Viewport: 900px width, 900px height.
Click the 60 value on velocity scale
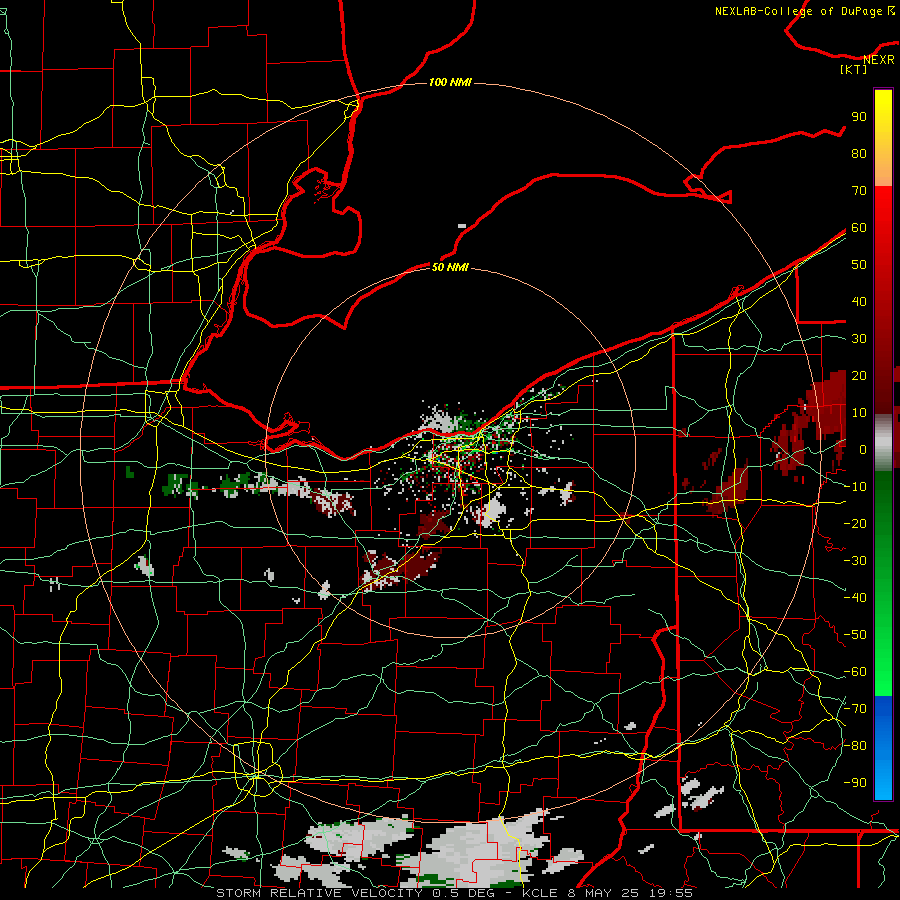859,228
